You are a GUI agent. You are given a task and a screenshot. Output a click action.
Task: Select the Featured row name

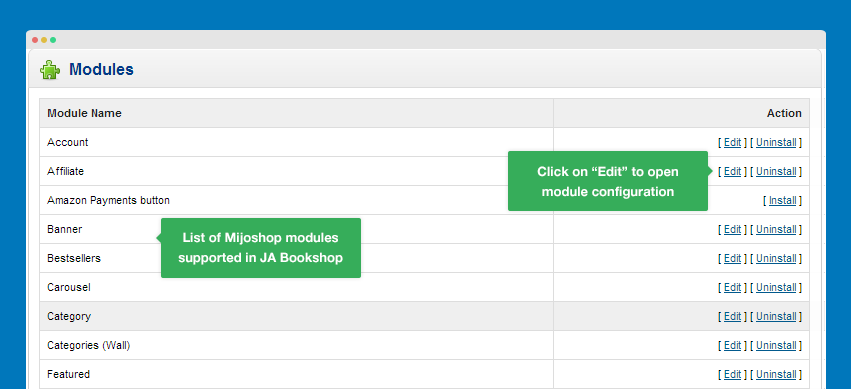coord(68,374)
